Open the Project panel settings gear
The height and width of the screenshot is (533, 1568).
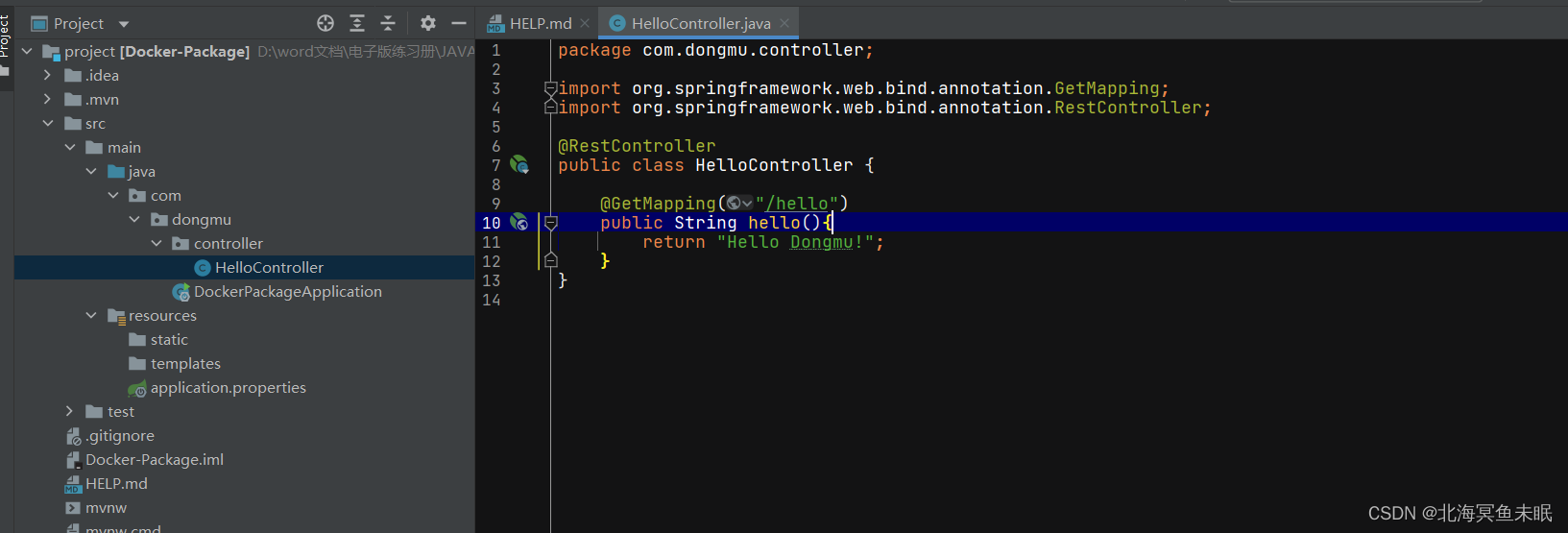pyautogui.click(x=428, y=23)
